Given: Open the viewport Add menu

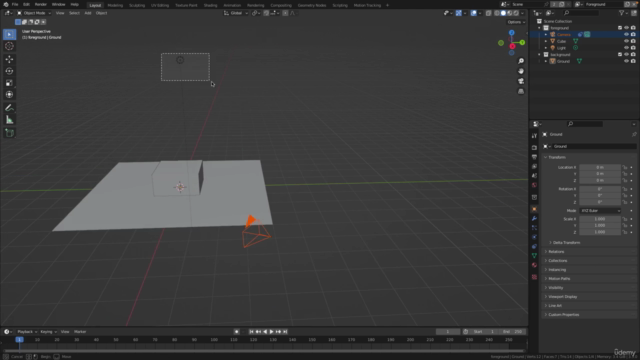Looking at the screenshot, I should 88,13.
